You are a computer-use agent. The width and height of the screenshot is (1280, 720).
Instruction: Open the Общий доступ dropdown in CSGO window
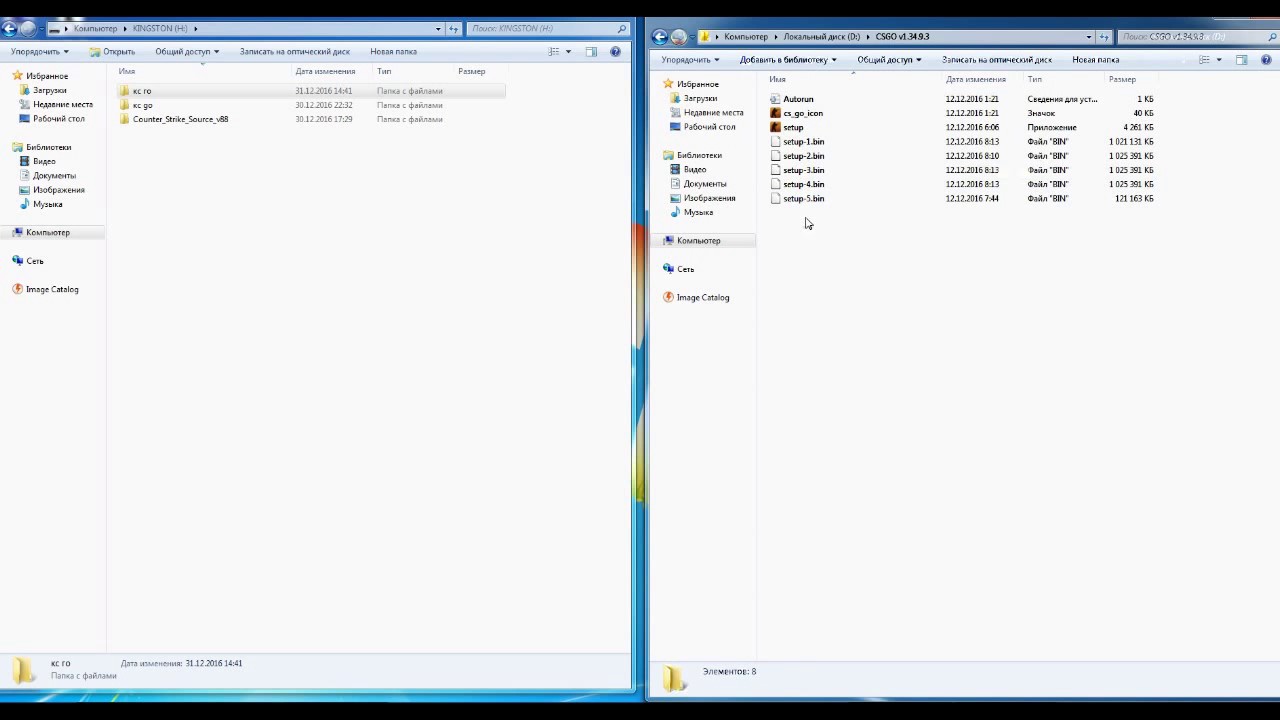[x=889, y=60]
